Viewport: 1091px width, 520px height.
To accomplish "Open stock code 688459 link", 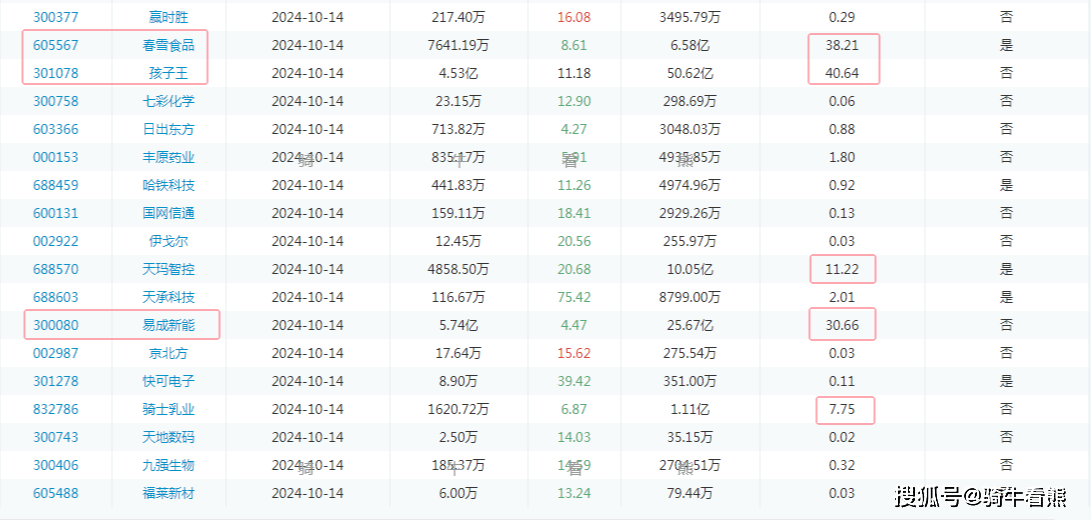I will click(x=56, y=185).
